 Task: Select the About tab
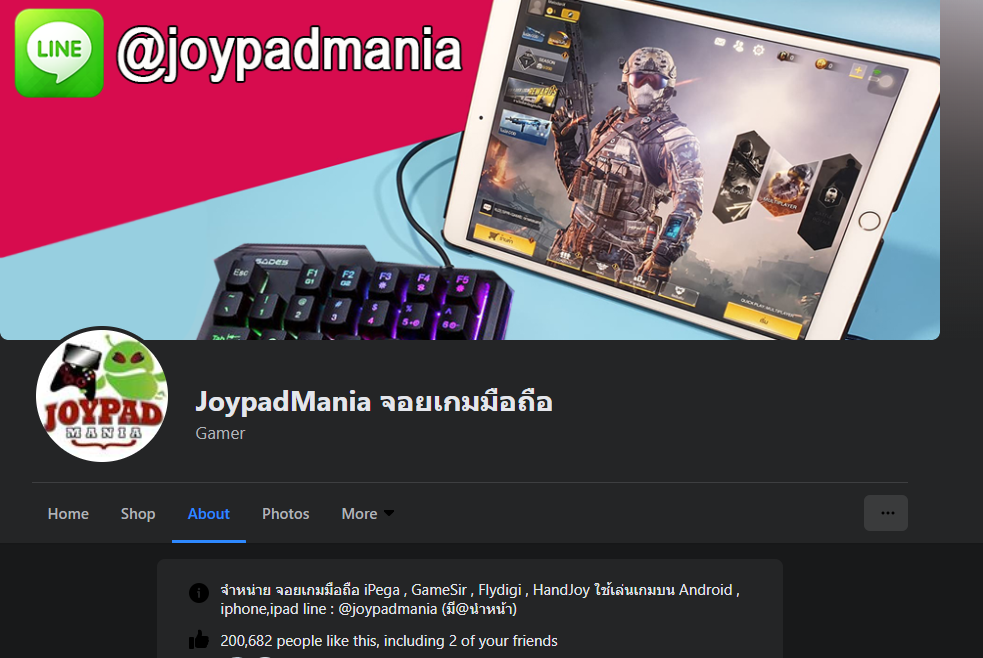coord(209,514)
